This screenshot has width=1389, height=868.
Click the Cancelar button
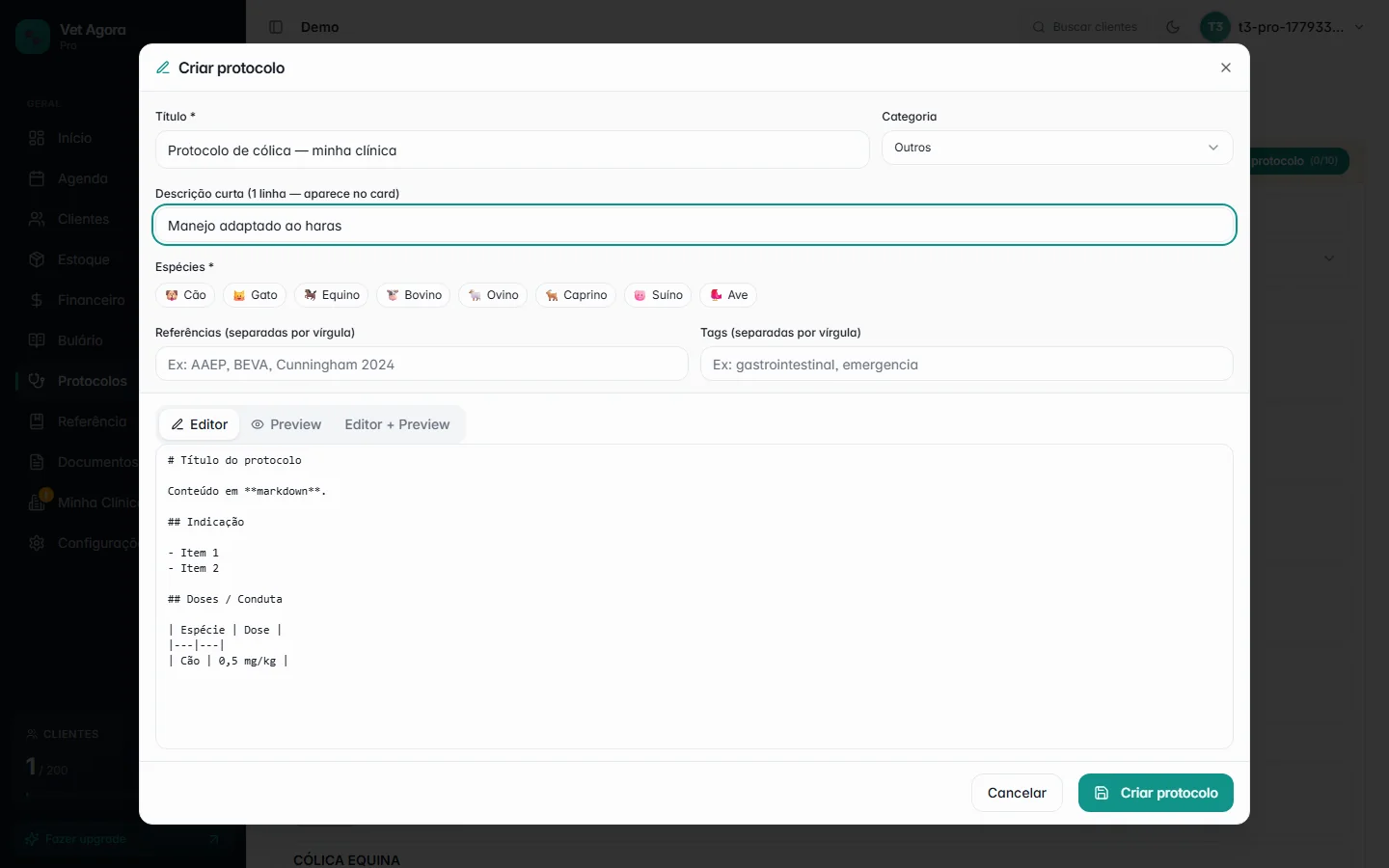click(x=1017, y=793)
